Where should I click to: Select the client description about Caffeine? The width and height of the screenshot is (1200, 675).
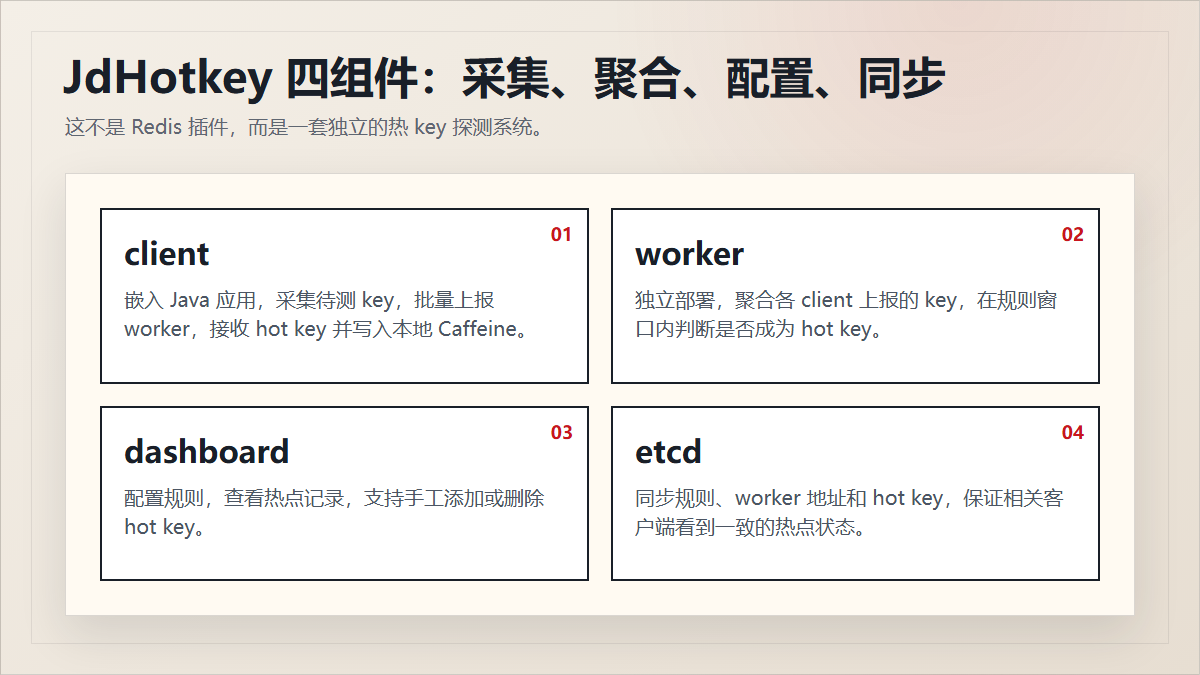coord(326,314)
